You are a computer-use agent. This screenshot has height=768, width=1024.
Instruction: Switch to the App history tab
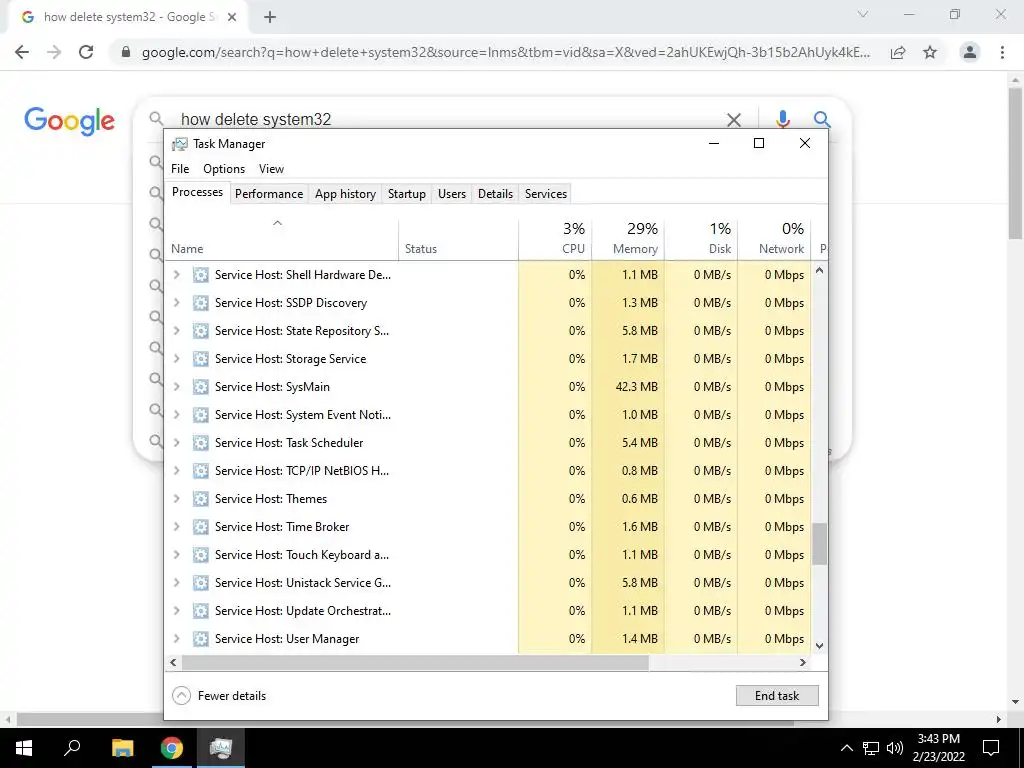(x=345, y=194)
